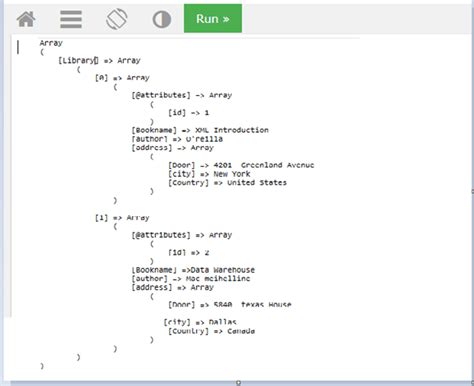Screen dimensions: 474x386
Task: Rotate the editor orientation
Action: tap(116, 19)
